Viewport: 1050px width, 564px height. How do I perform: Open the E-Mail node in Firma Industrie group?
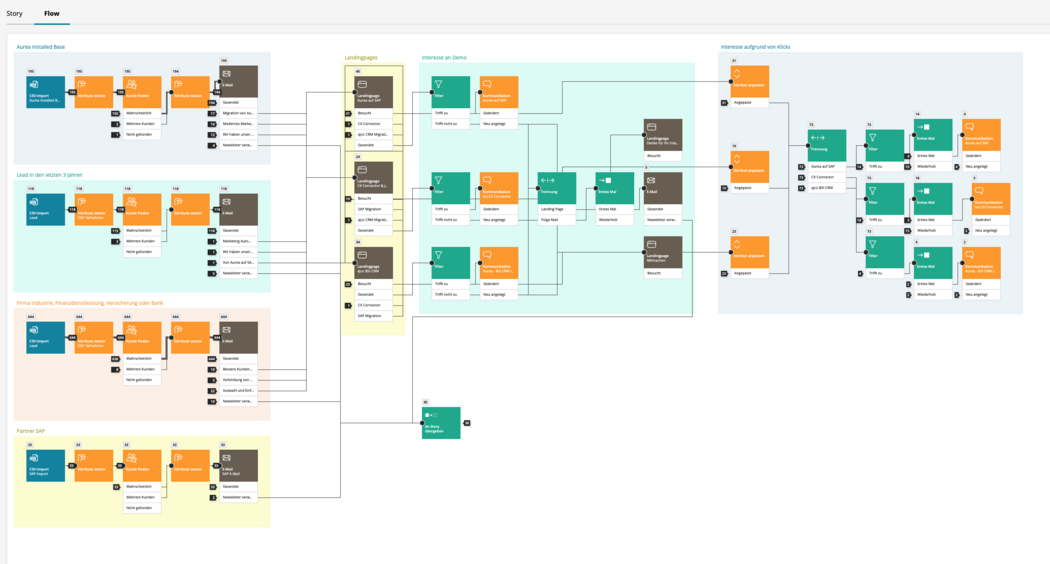point(238,338)
